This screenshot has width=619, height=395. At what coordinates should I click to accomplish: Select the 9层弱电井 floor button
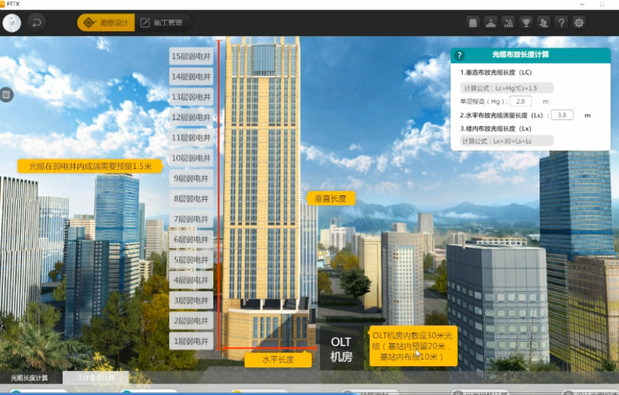click(191, 178)
